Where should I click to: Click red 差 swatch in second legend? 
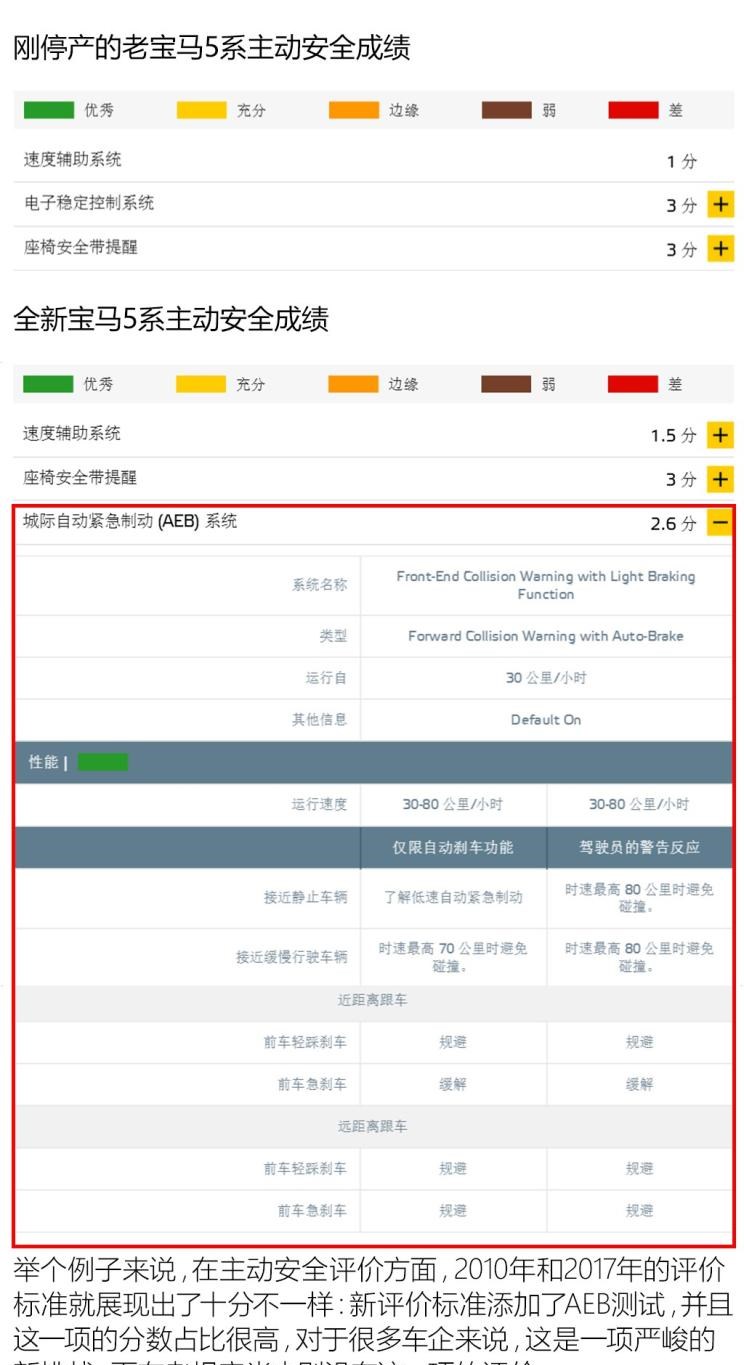(x=634, y=384)
